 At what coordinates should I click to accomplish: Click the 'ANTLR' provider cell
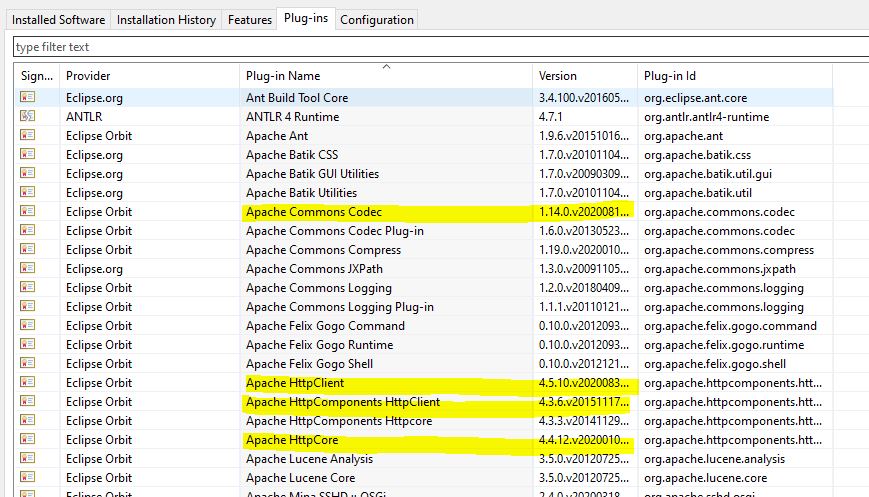coord(84,117)
